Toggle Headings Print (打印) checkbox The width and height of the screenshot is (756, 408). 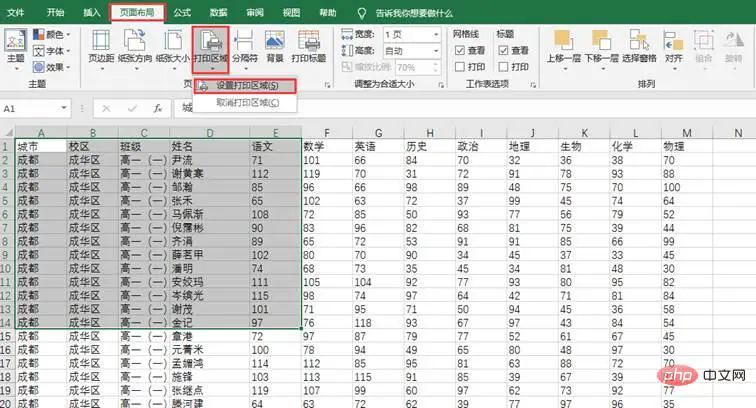pyautogui.click(x=503, y=67)
